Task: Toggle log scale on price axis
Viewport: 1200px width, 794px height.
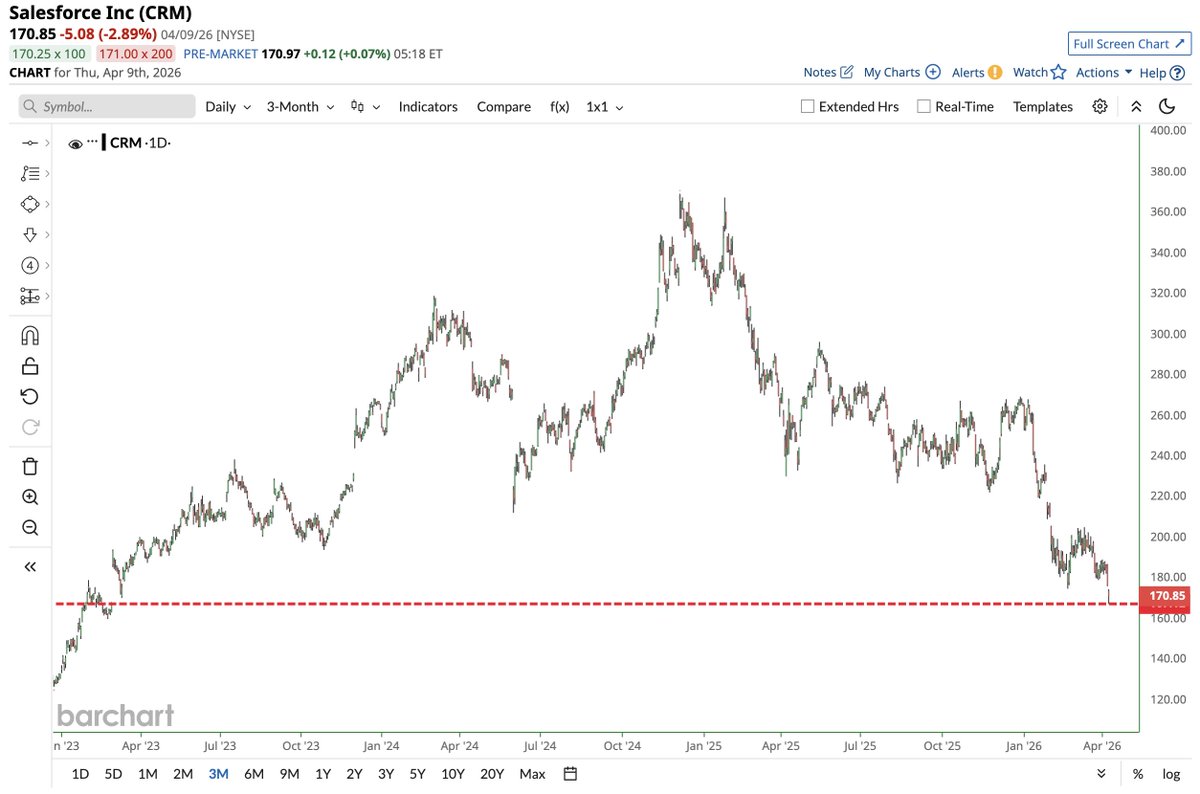Action: 1171,773
